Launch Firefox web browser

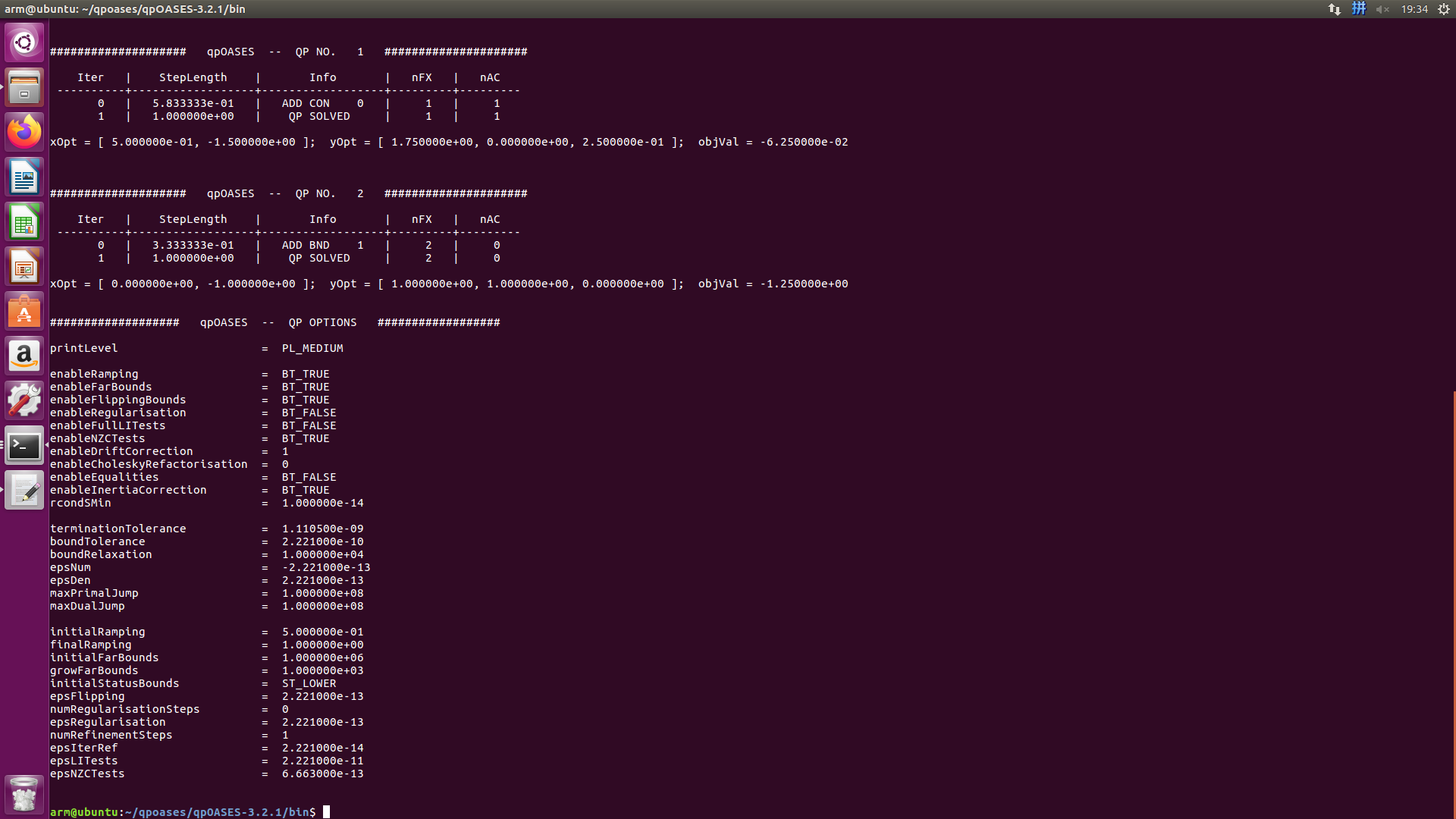click(x=24, y=132)
